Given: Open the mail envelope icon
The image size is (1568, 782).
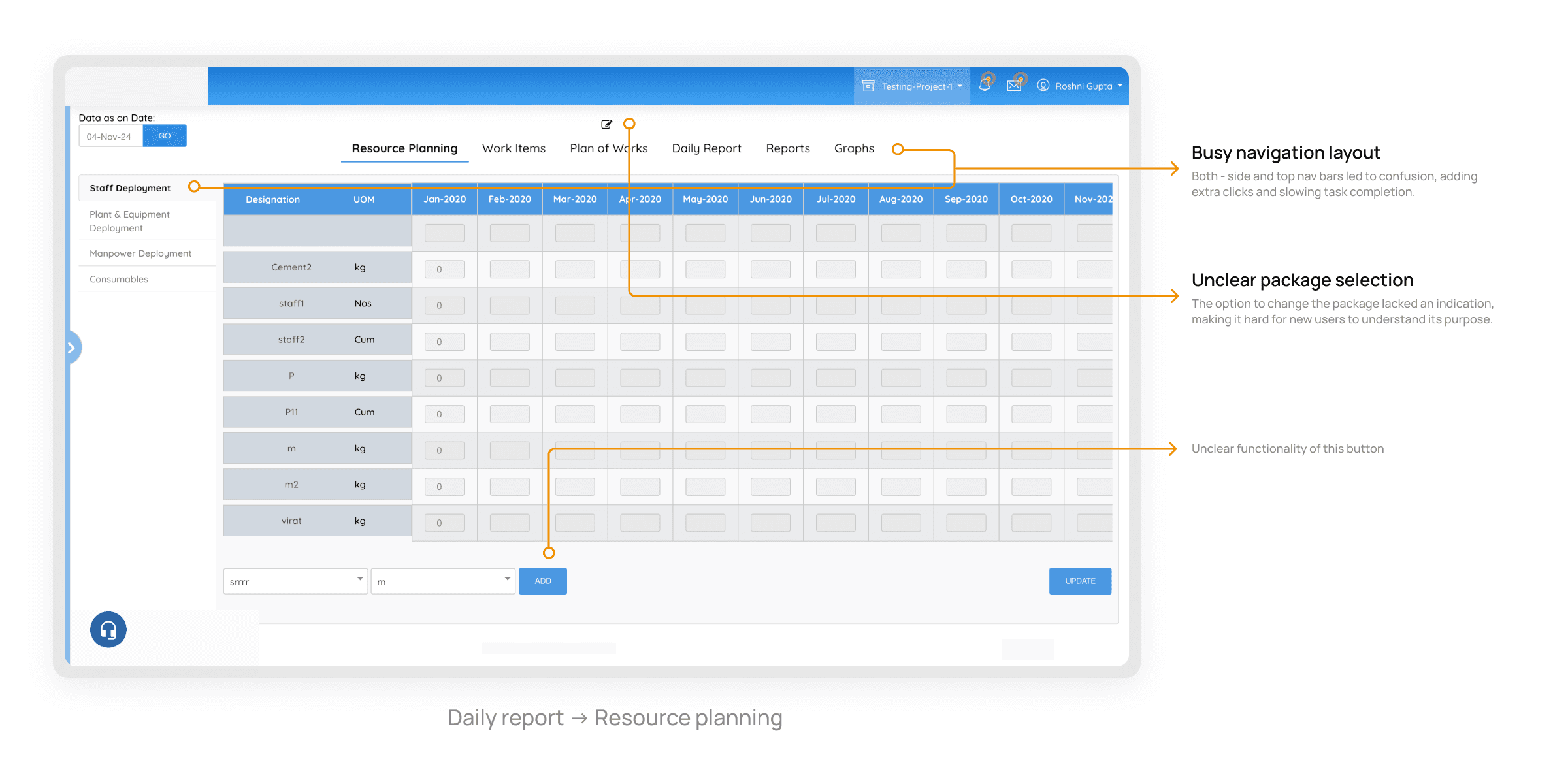Looking at the screenshot, I should coord(1014,86).
